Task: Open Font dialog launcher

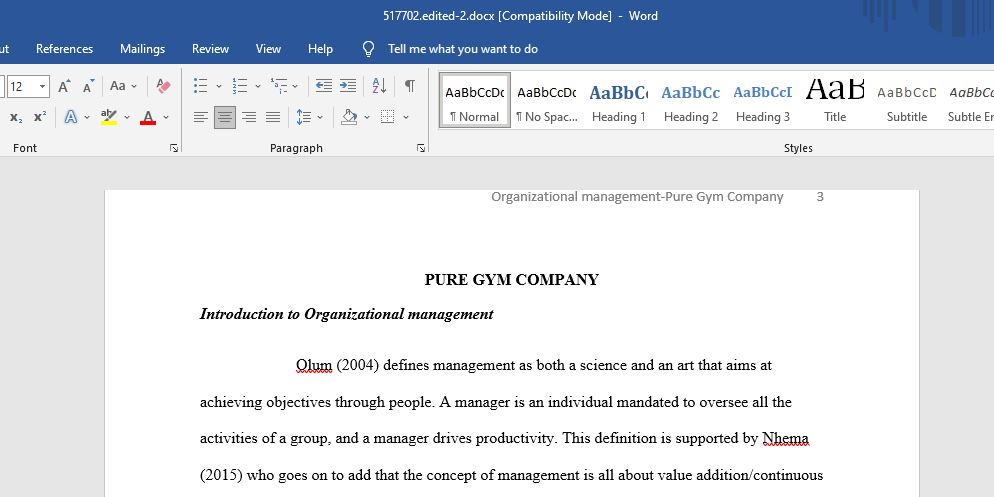Action: point(174,148)
